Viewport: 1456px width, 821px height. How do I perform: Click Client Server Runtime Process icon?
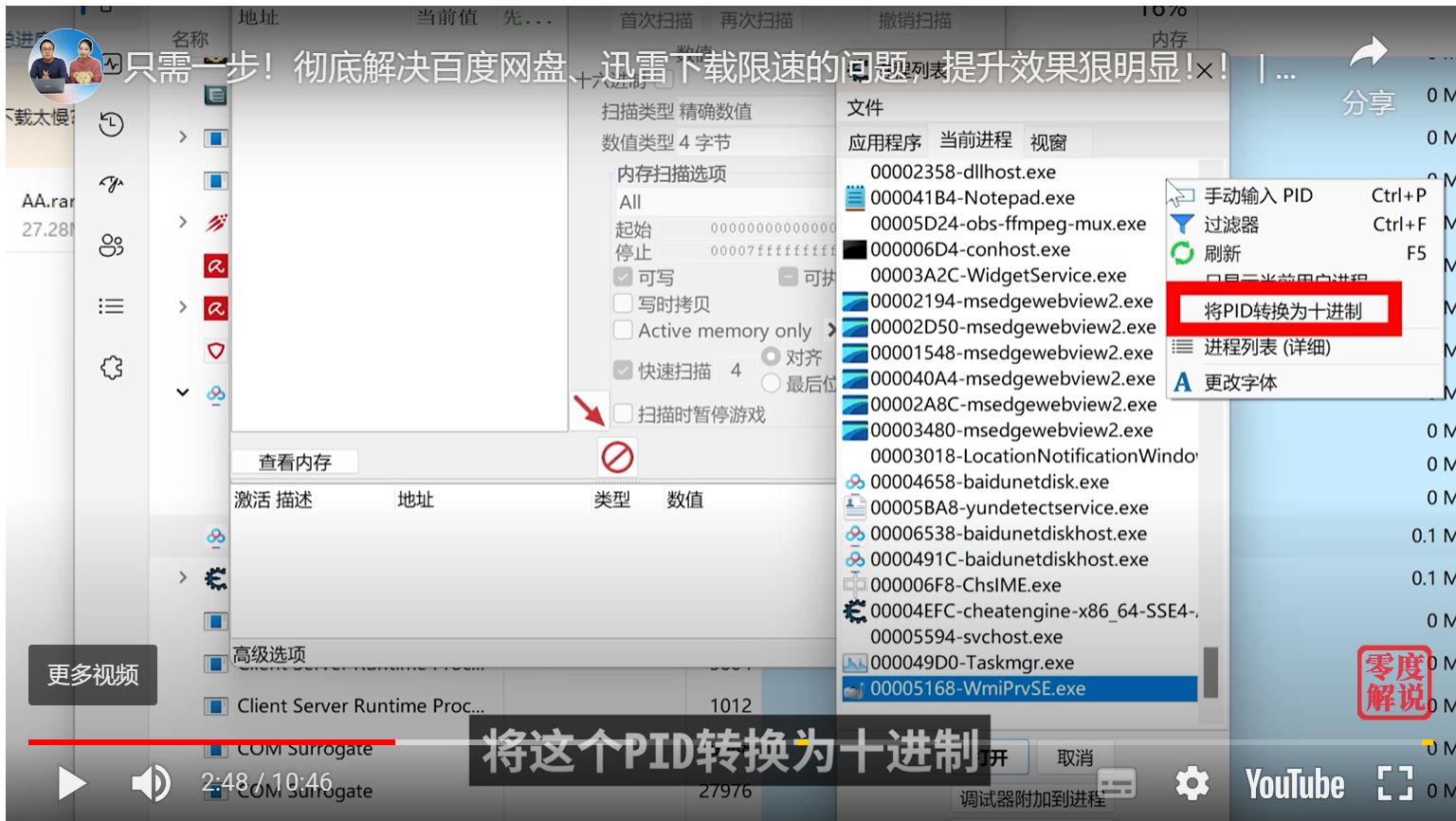[x=216, y=706]
